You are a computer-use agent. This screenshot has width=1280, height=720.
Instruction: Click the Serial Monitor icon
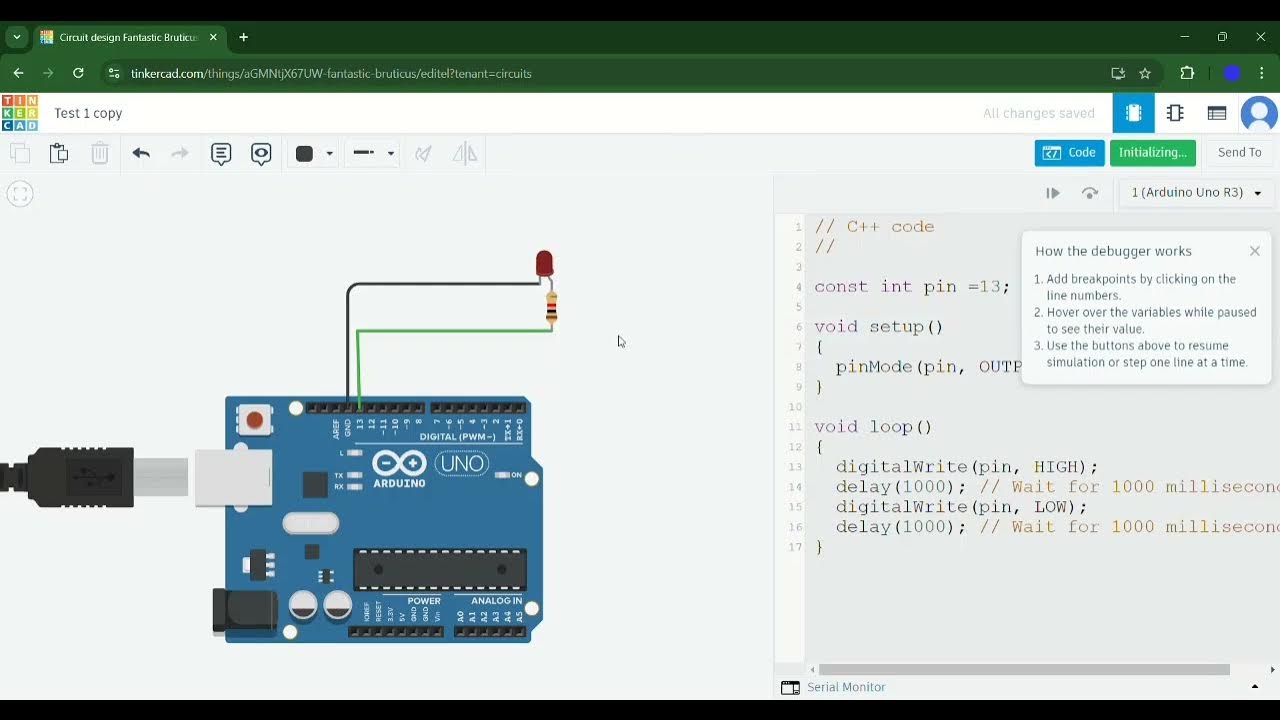(790, 687)
